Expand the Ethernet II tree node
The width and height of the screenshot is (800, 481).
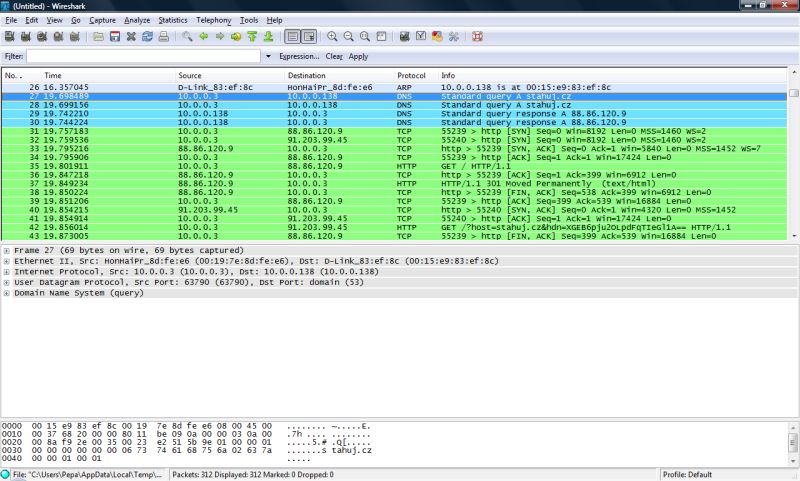[7, 261]
